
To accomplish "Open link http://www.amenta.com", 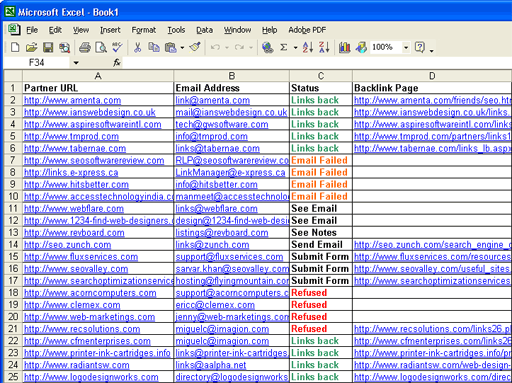I will [72, 100].
